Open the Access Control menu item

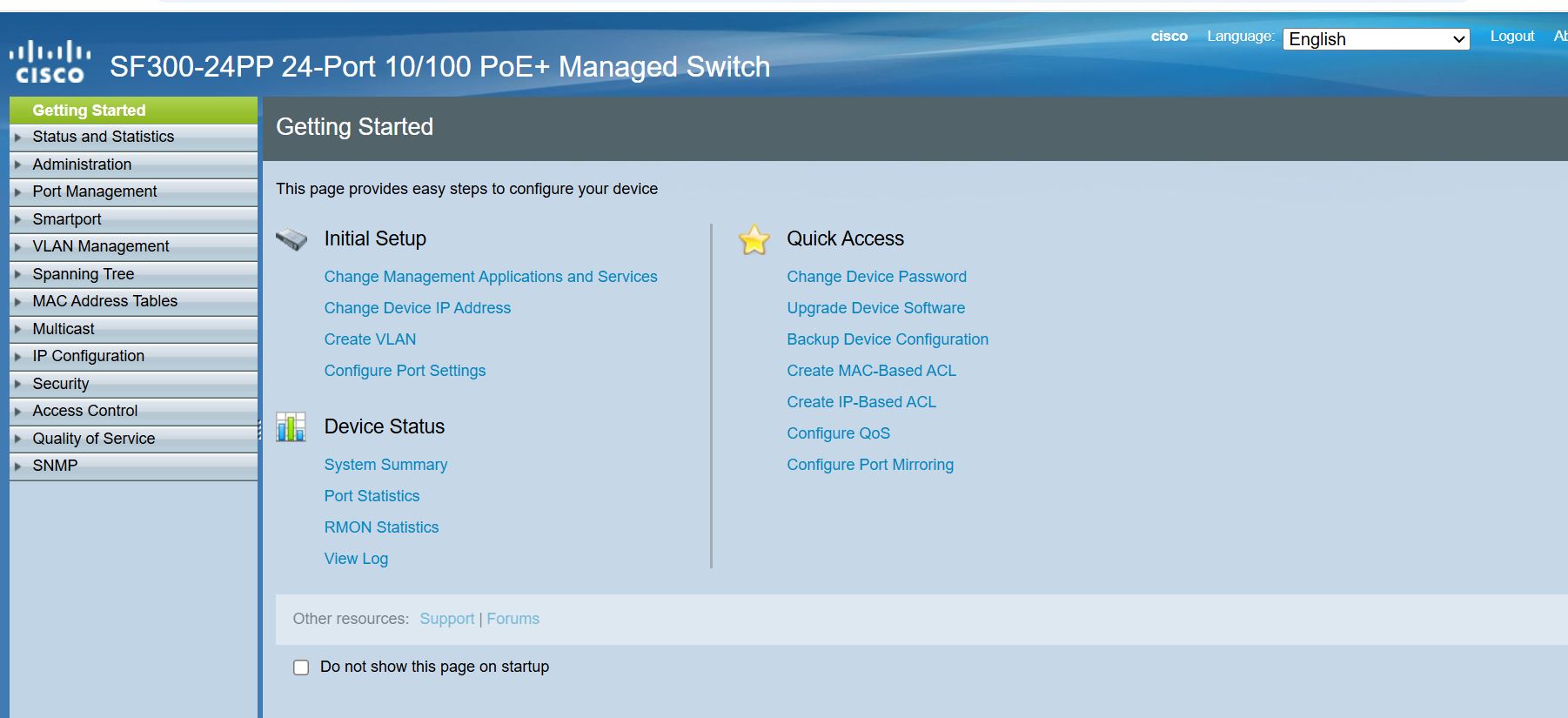[133, 411]
